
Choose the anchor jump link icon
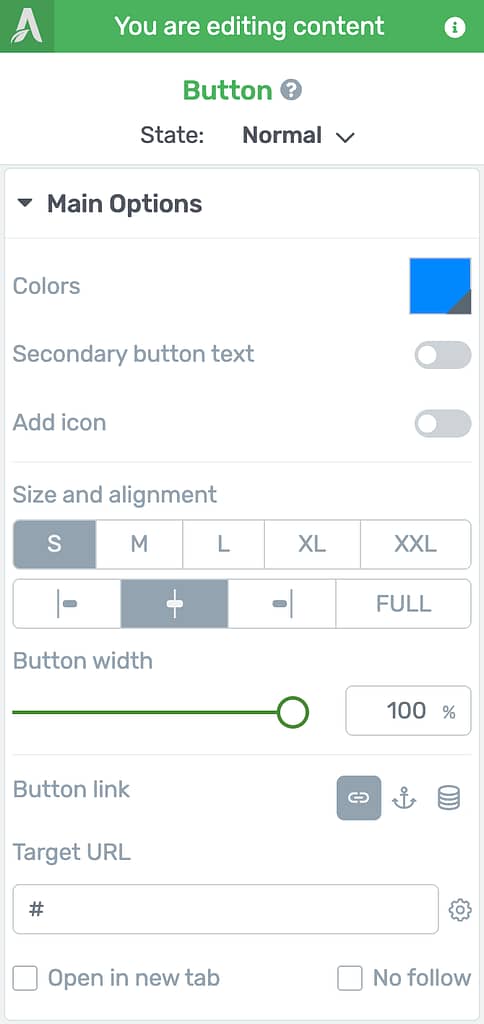(x=404, y=797)
